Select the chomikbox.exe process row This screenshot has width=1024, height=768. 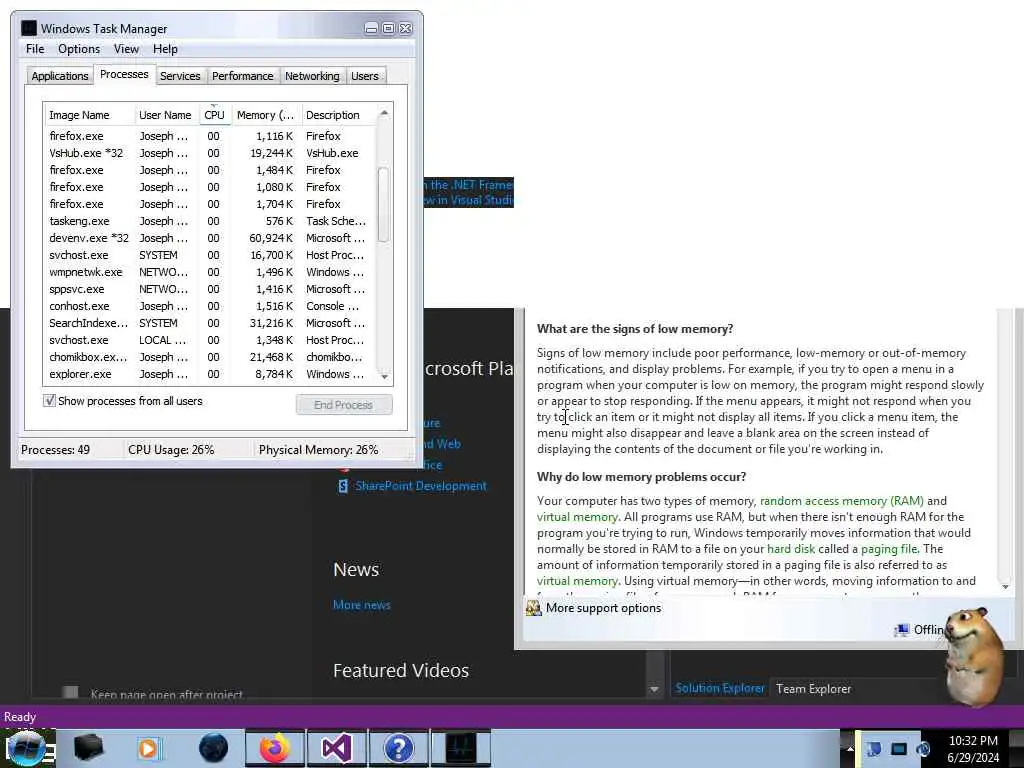point(209,357)
